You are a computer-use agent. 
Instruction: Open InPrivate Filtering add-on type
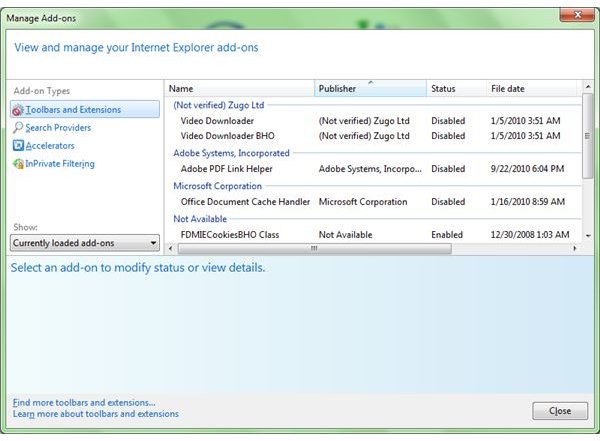pos(60,164)
